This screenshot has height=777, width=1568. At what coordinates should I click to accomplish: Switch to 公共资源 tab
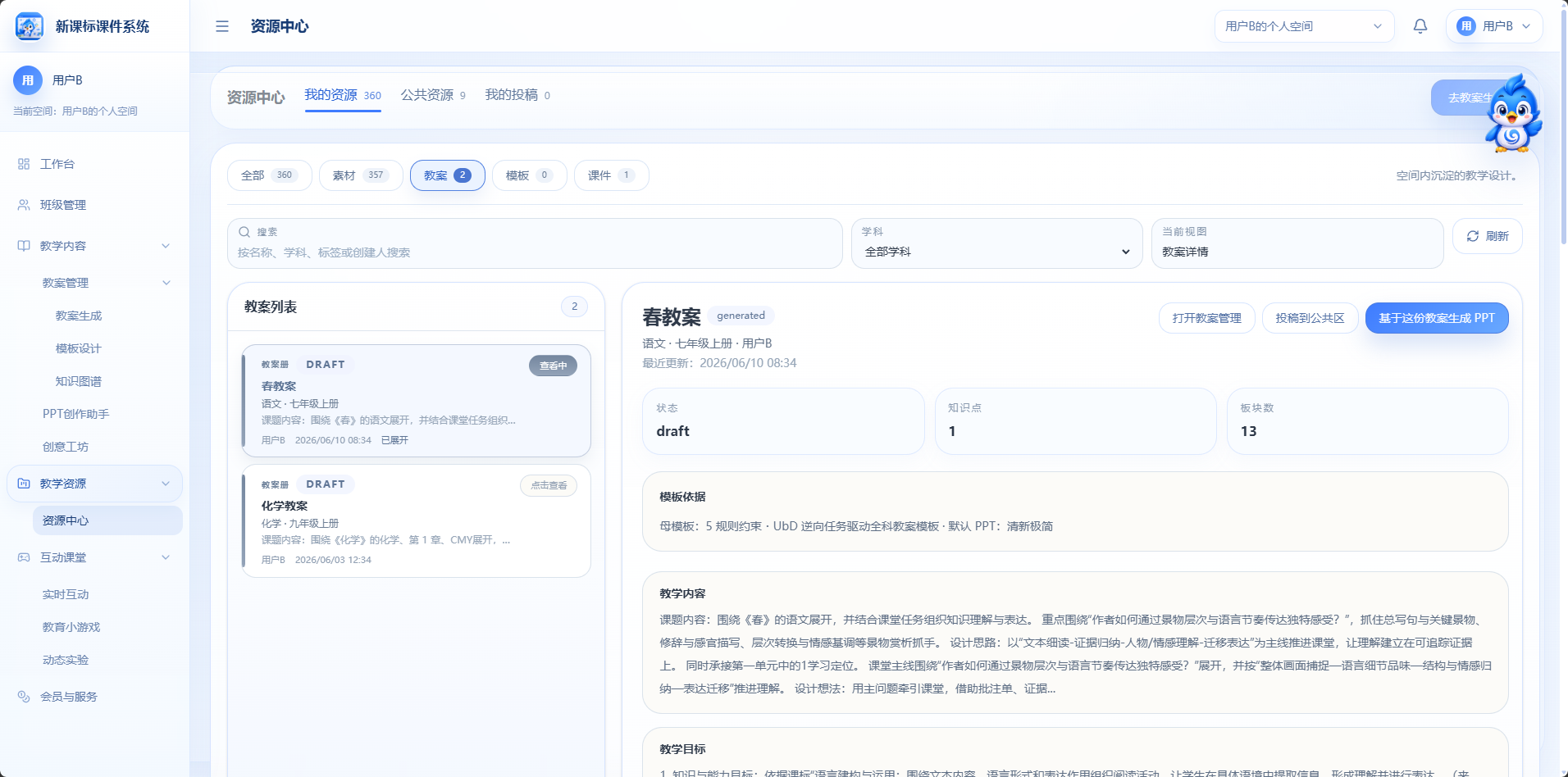pos(433,96)
